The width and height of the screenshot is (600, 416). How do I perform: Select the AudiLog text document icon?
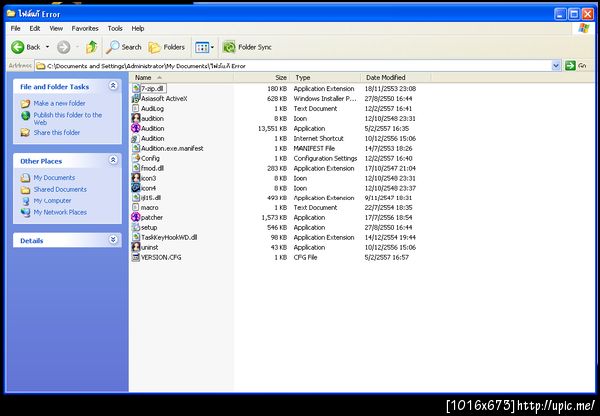click(x=136, y=108)
